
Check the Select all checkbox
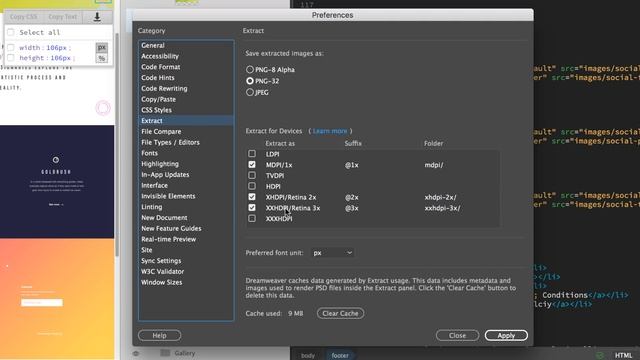[11, 32]
